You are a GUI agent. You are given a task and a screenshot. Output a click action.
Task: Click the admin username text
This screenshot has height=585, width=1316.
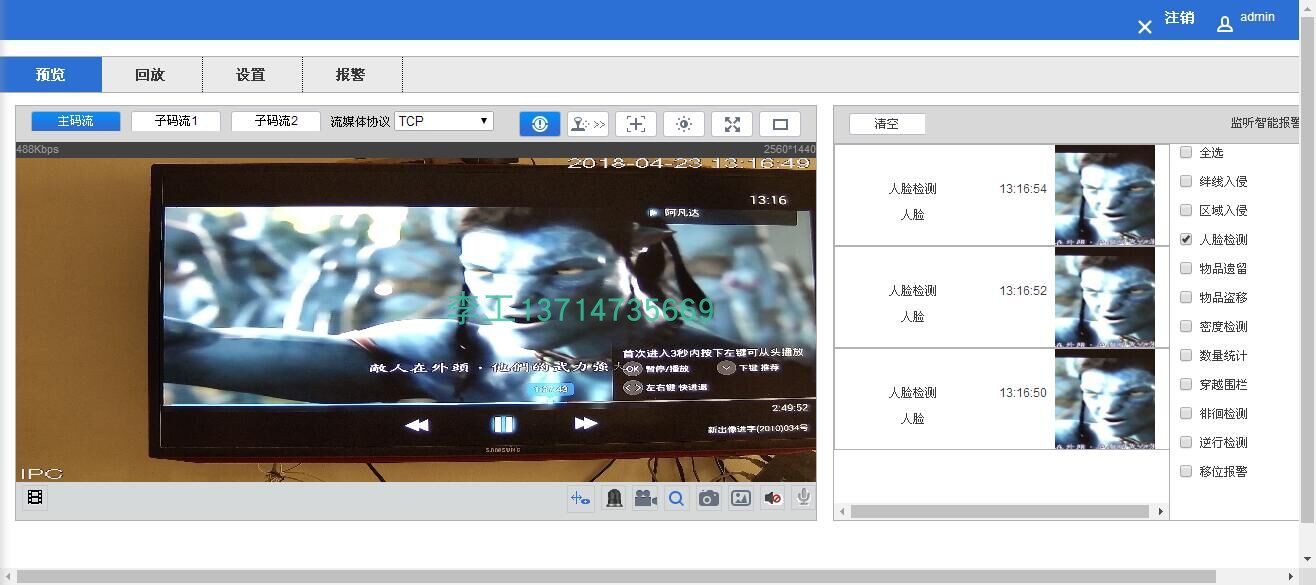[1257, 17]
